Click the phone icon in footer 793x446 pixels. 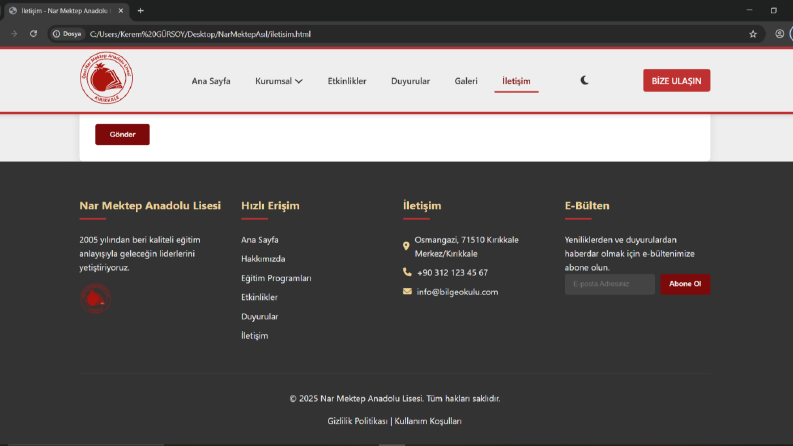click(x=407, y=272)
